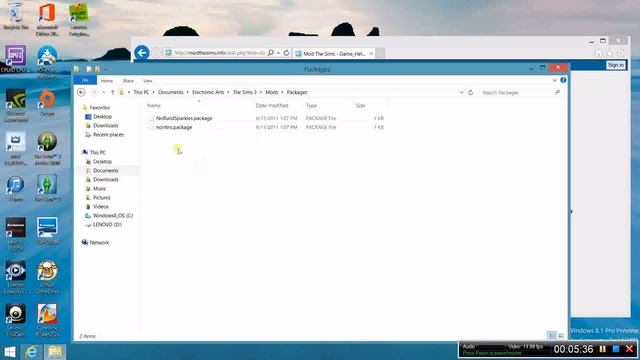The width and height of the screenshot is (640, 360).
Task: Sort files by the Name column
Action: [154, 106]
